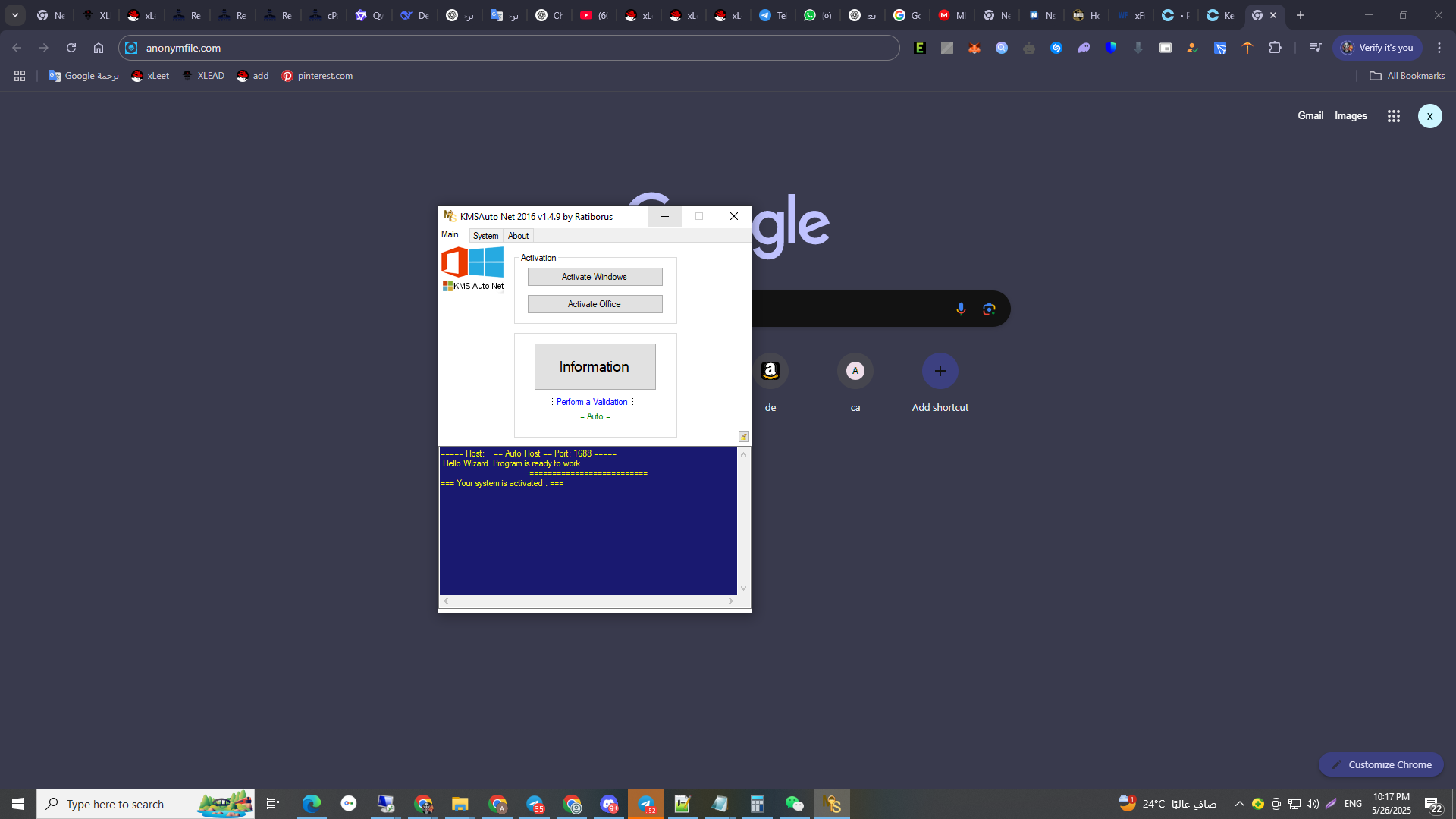Image resolution: width=1456 pixels, height=819 pixels.
Task: Open a new Chrome tab
Action: [1301, 15]
